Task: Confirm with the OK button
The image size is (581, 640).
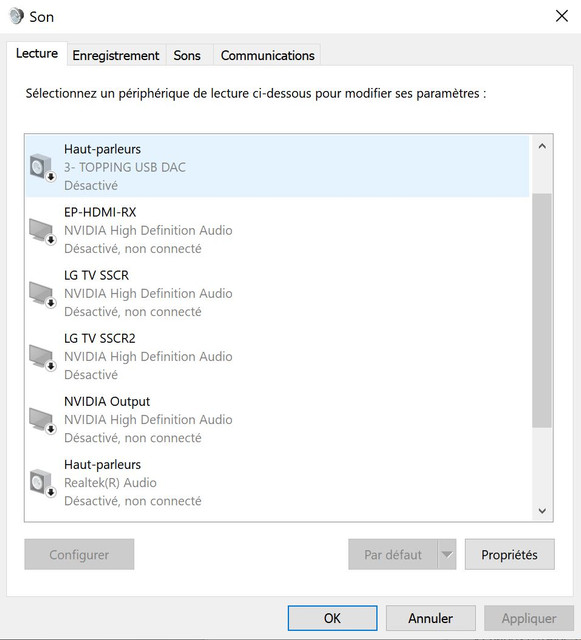Action: tap(332, 618)
